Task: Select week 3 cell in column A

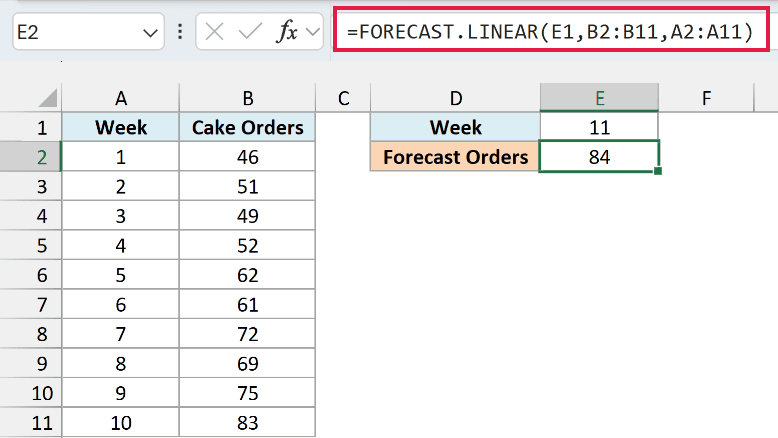Action: pyautogui.click(x=121, y=216)
